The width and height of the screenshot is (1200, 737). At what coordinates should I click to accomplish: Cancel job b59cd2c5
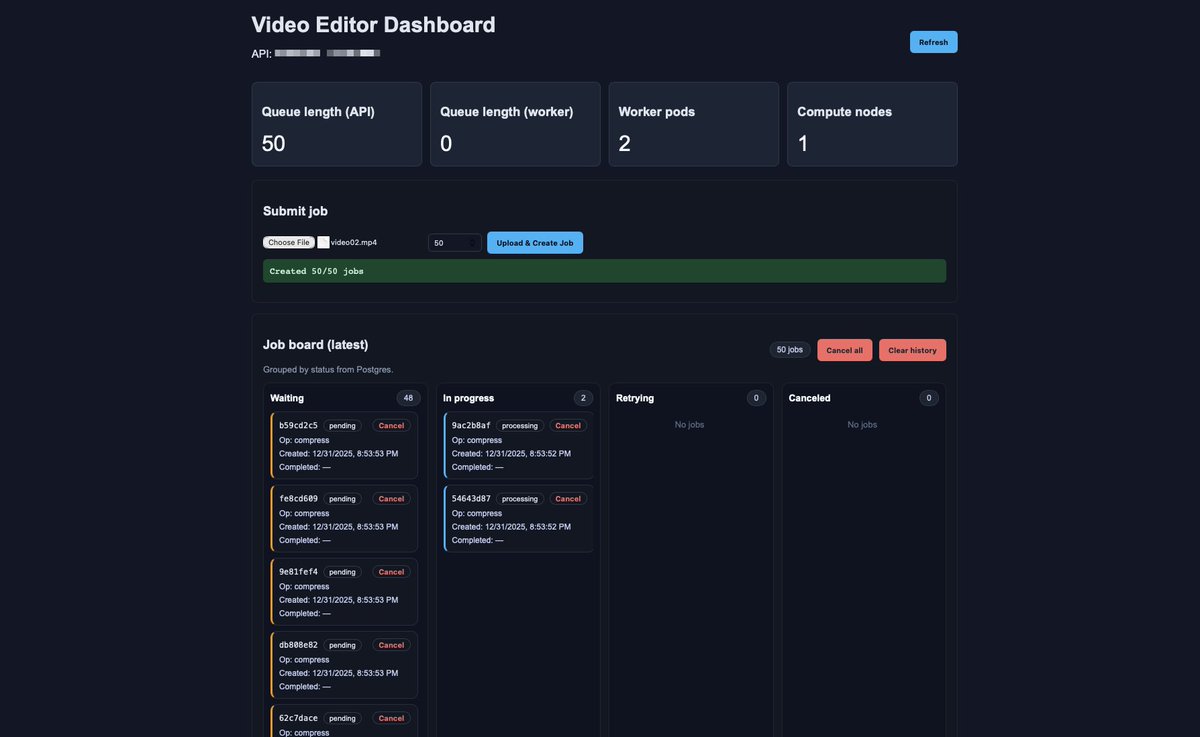pos(391,425)
